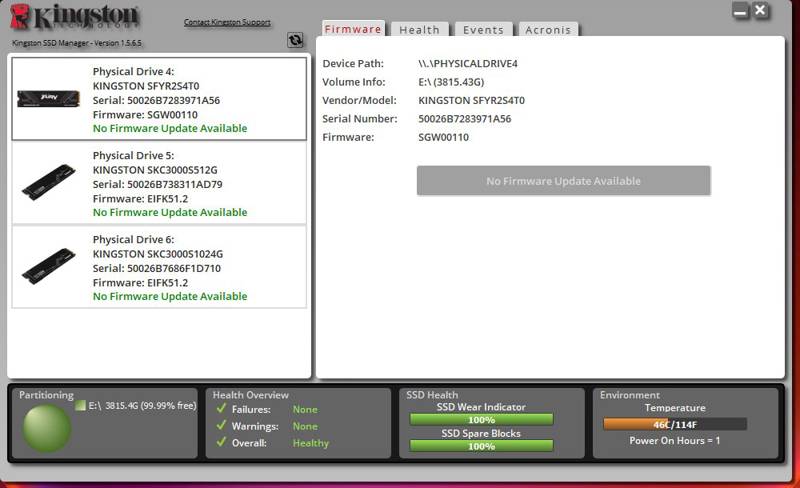Click the Warnings green checkmark
The image size is (800, 488).
click(x=221, y=425)
